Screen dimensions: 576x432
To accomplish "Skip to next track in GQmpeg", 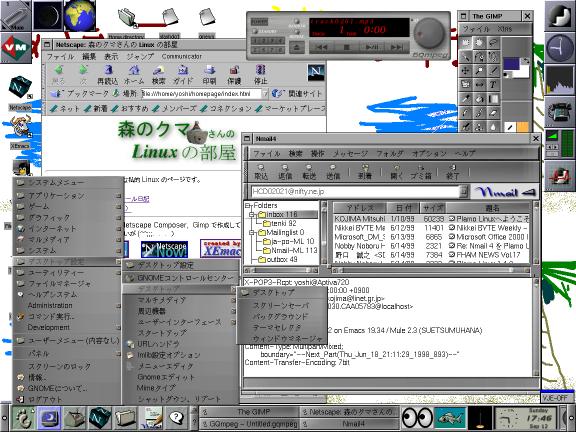I will point(397,47).
